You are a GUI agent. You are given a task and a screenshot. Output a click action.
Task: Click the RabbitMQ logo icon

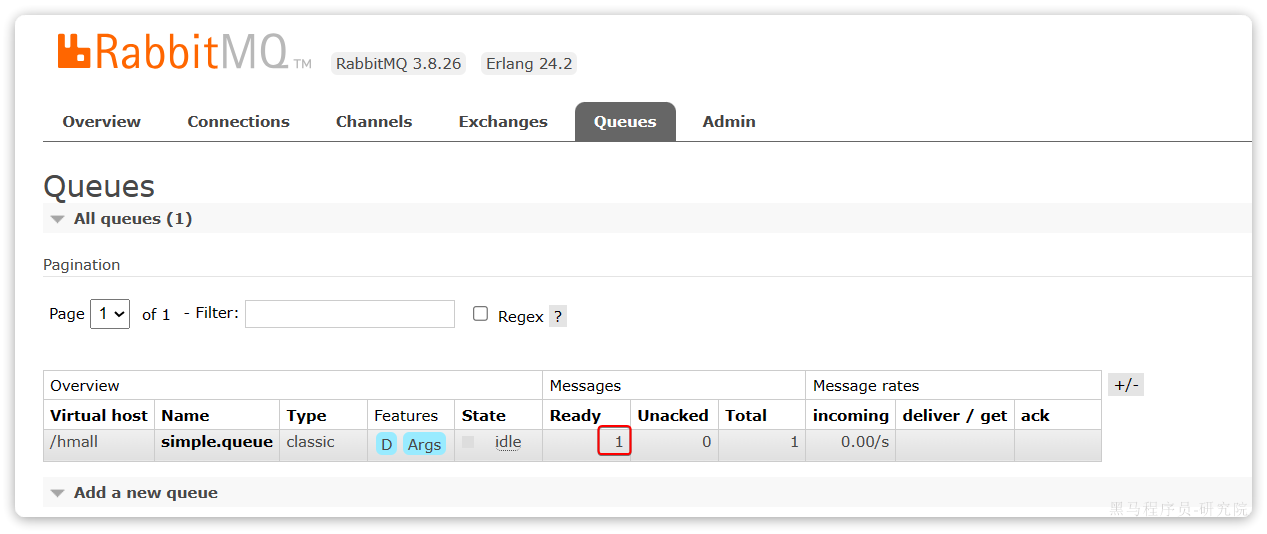[x=75, y=51]
